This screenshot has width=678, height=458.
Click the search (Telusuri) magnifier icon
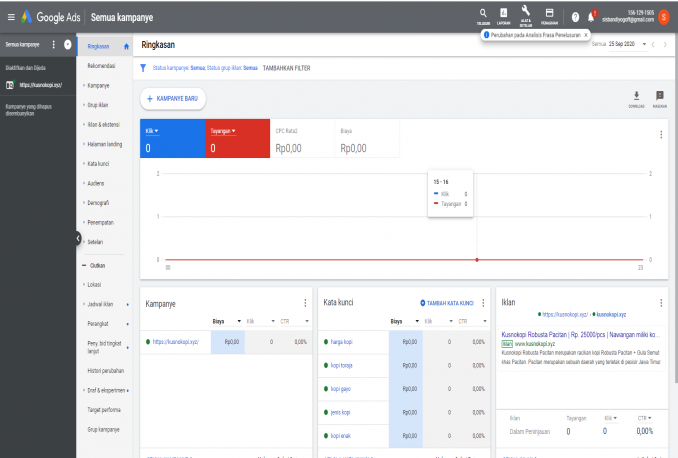483,14
